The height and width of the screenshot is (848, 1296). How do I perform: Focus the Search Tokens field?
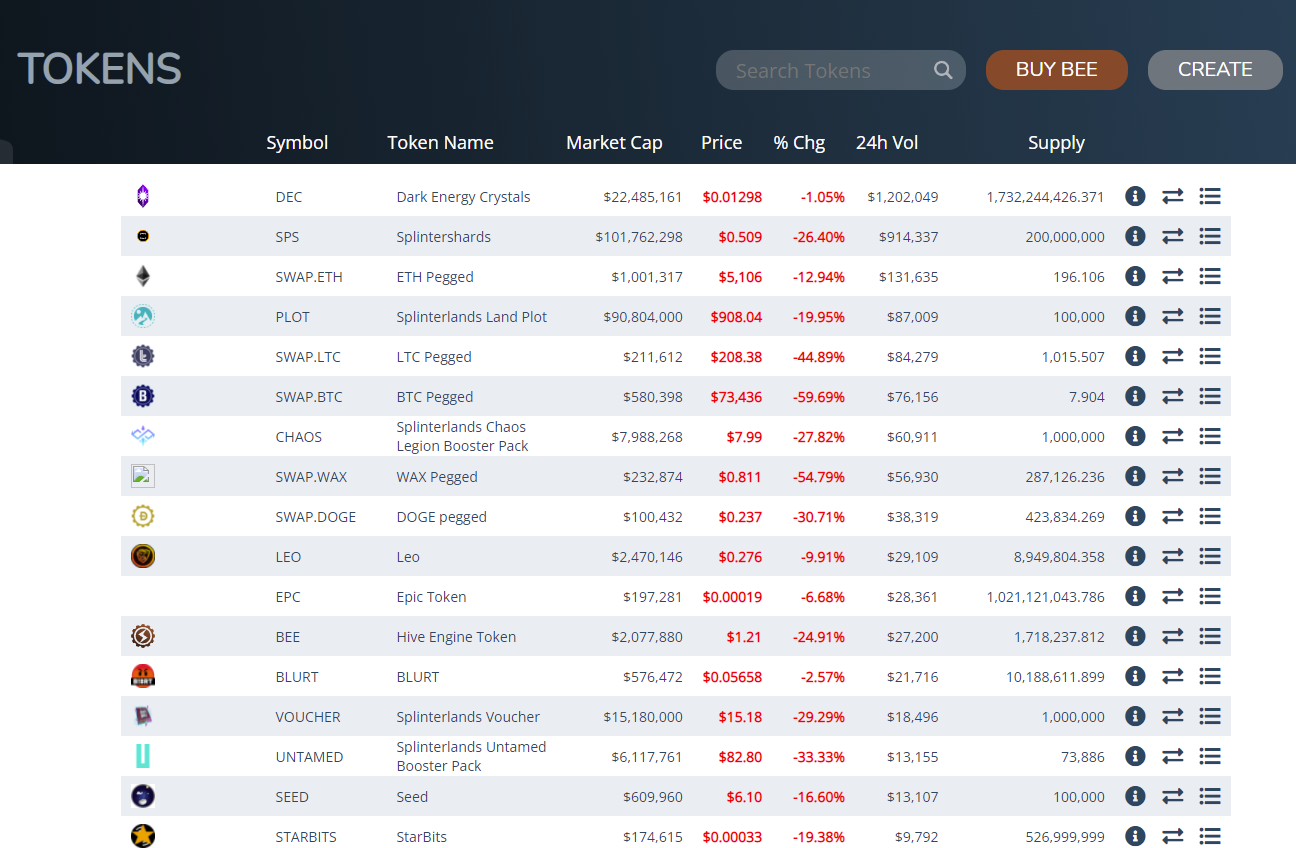tap(841, 70)
